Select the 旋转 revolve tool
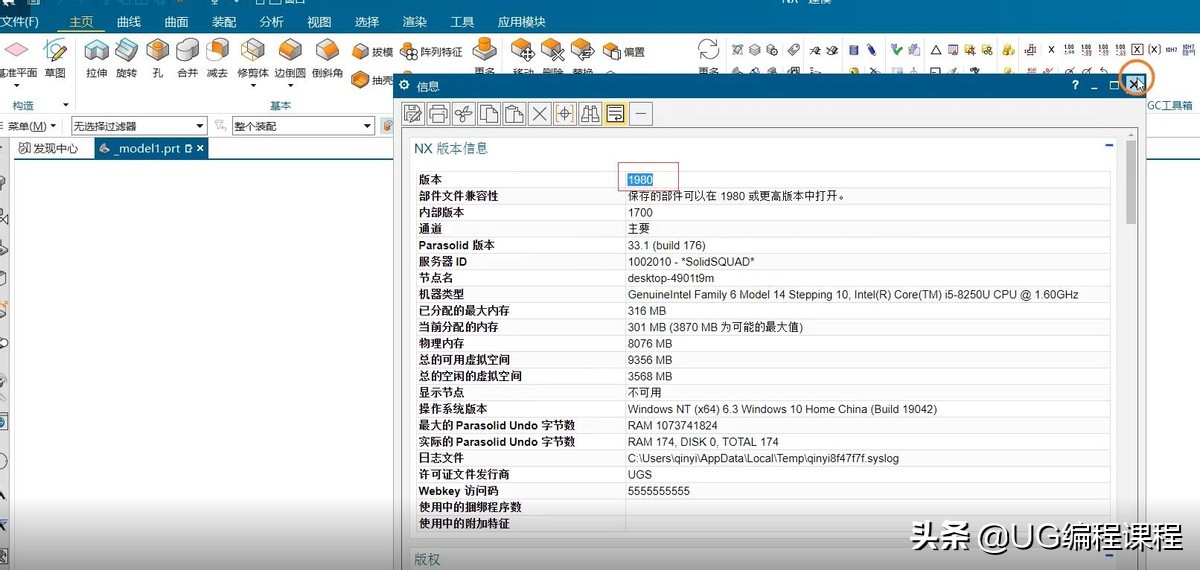Viewport: 1200px width, 570px height. [126, 57]
